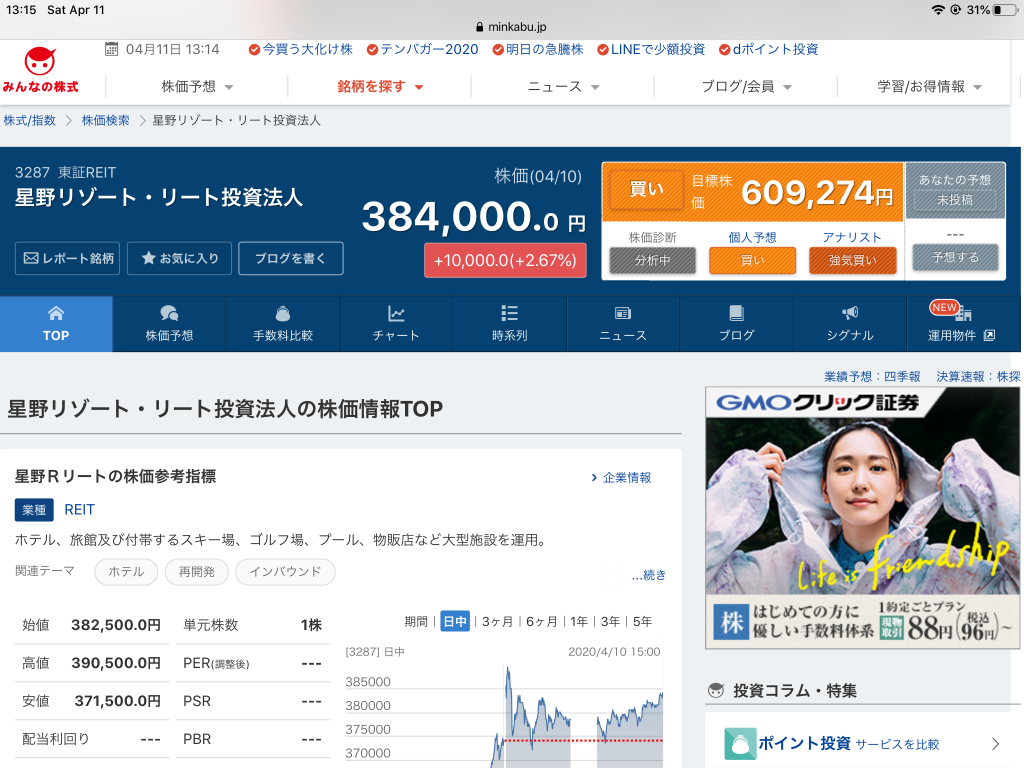The width and height of the screenshot is (1024, 768).
Task: Open the dポイント投資 link
Action: click(x=769, y=49)
